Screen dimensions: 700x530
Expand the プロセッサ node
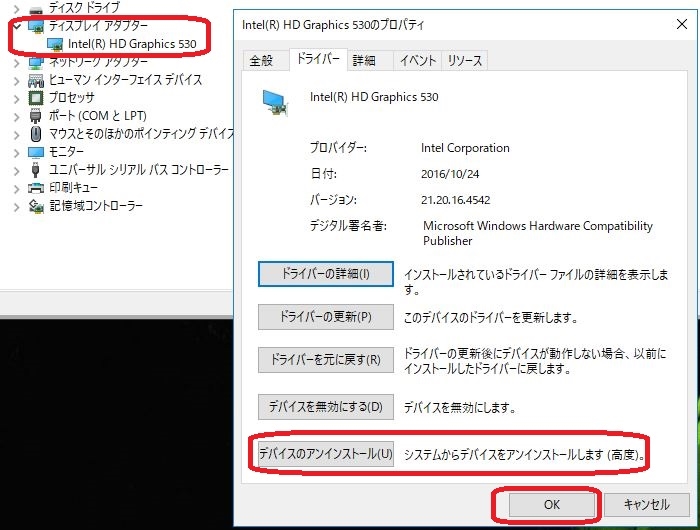click(x=17, y=98)
